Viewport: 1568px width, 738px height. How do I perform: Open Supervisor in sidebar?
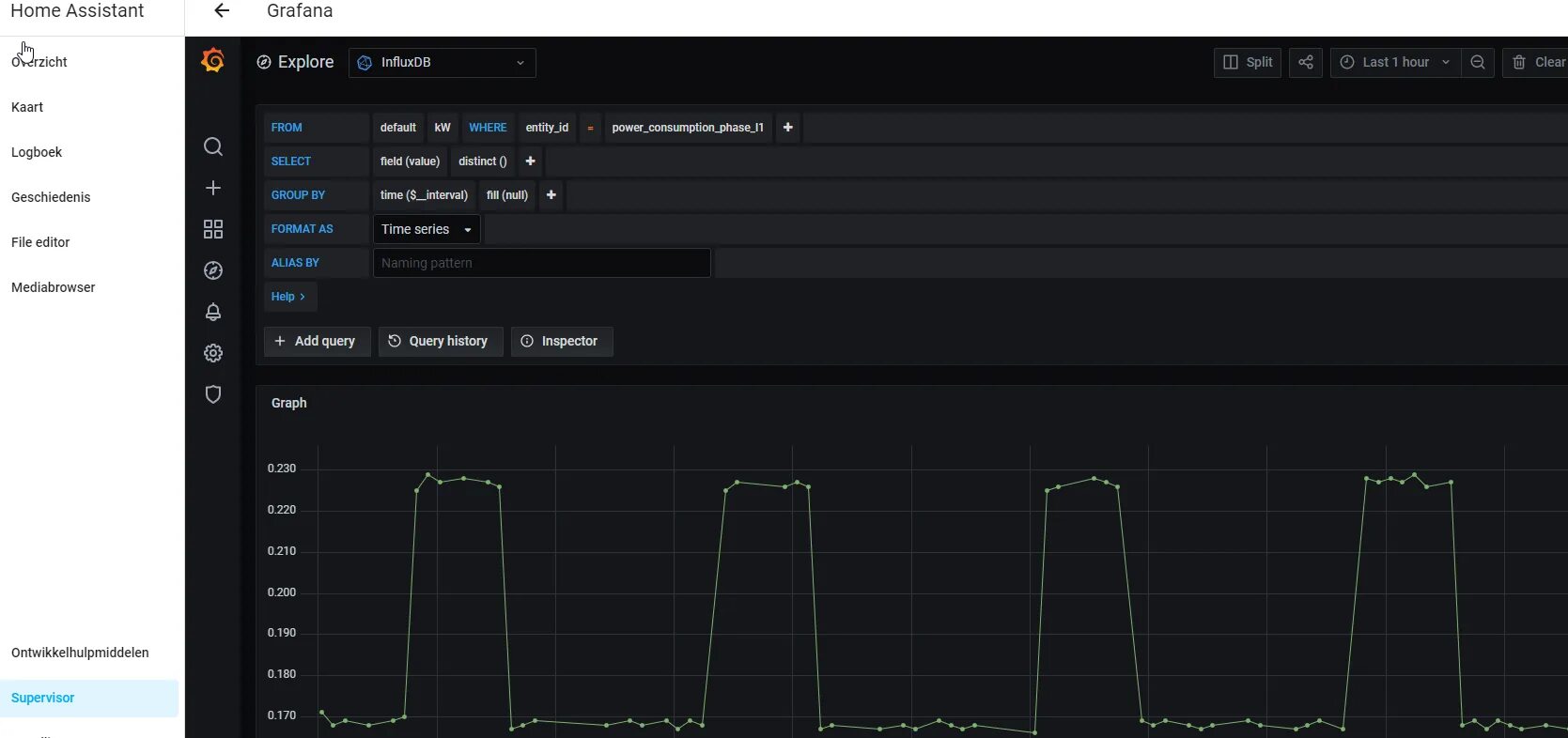pyautogui.click(x=89, y=698)
